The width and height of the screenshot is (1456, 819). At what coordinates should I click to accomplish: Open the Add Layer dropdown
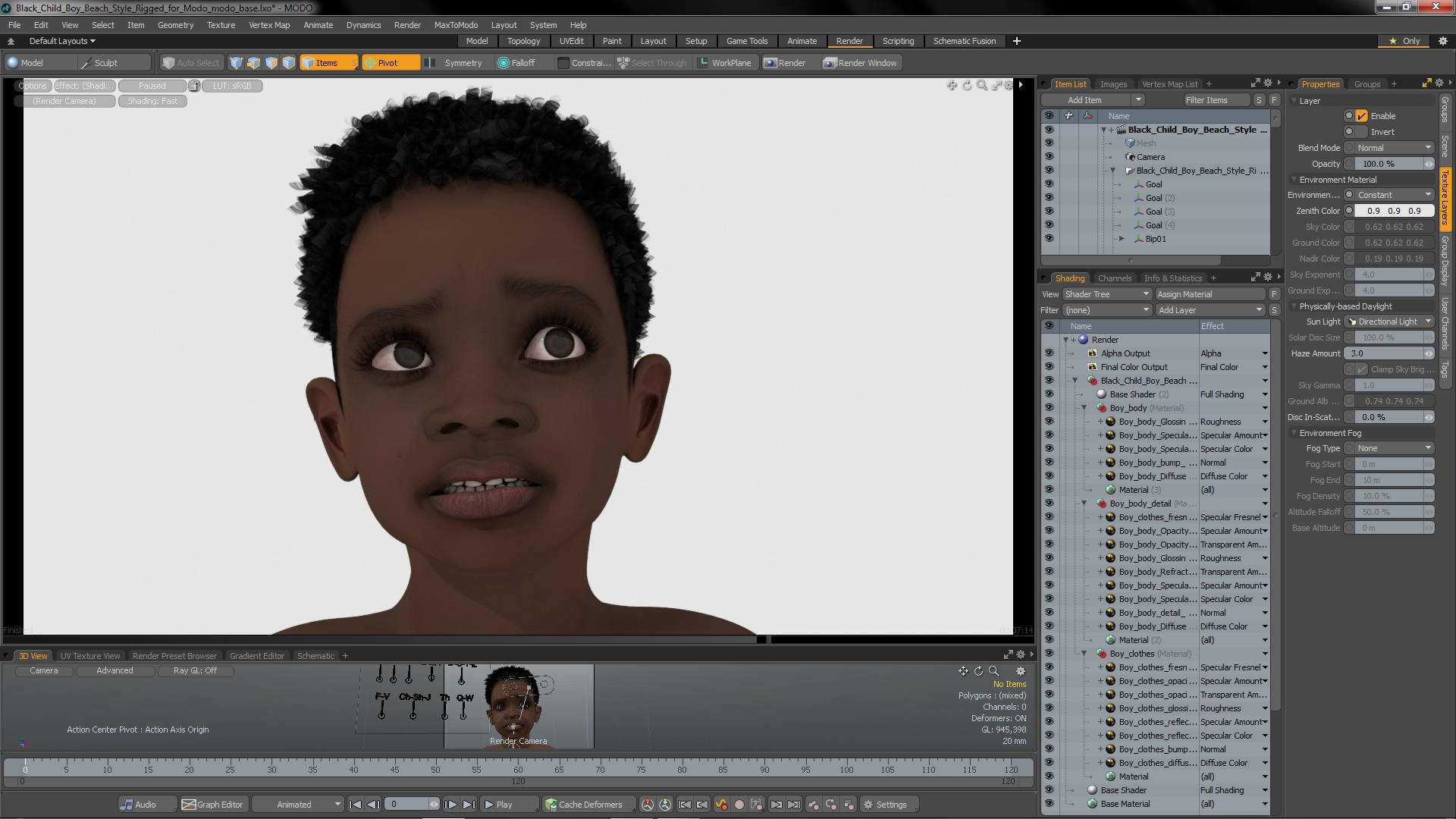(x=1210, y=310)
